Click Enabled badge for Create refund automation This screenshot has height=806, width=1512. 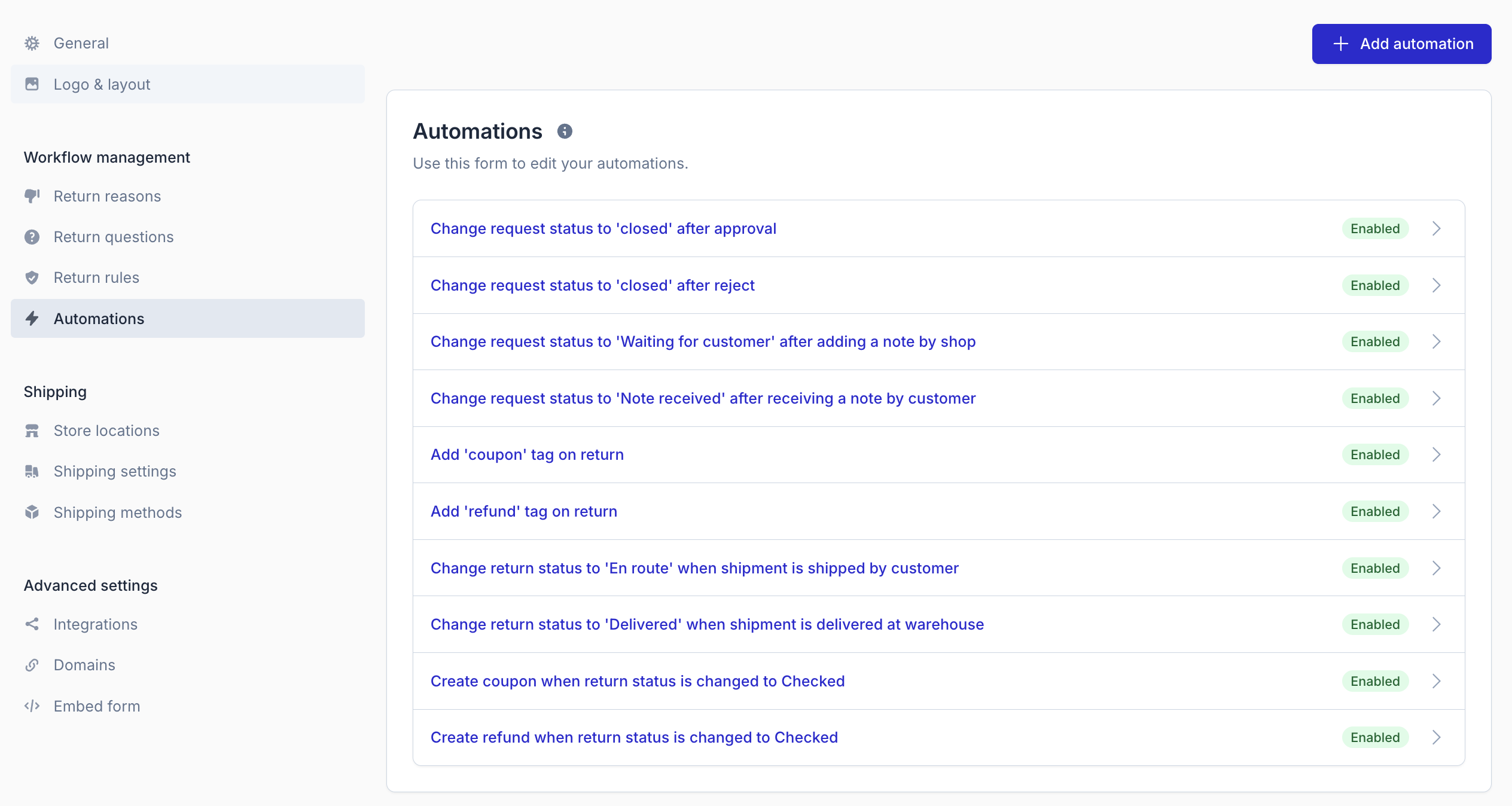coord(1375,737)
